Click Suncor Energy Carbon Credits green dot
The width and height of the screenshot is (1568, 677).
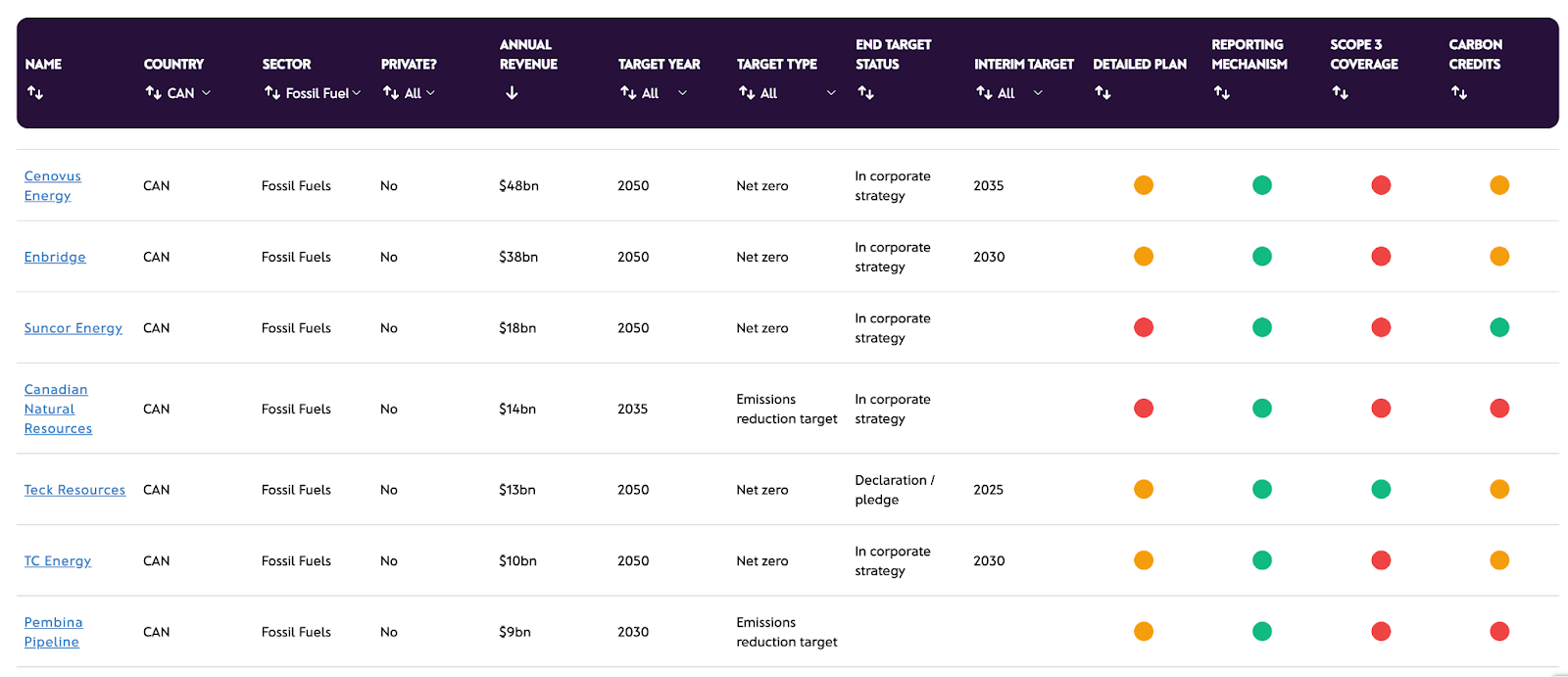[x=1499, y=327]
